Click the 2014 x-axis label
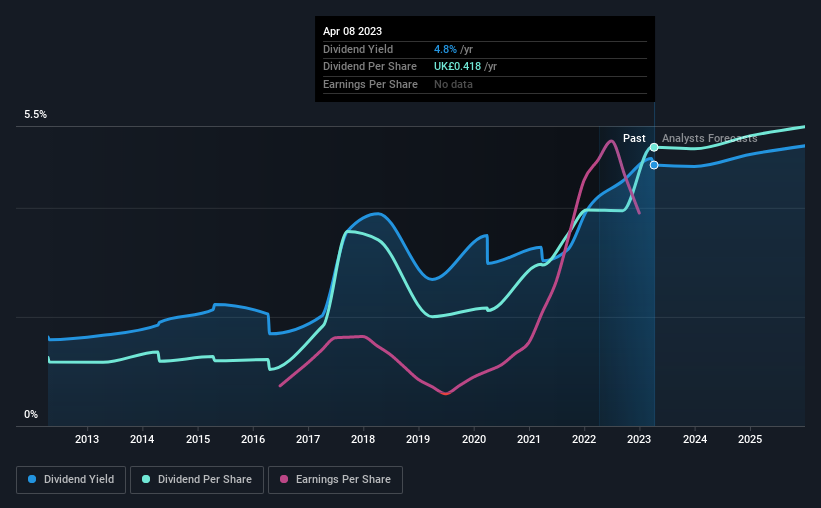This screenshot has height=508, width=821. (142, 439)
